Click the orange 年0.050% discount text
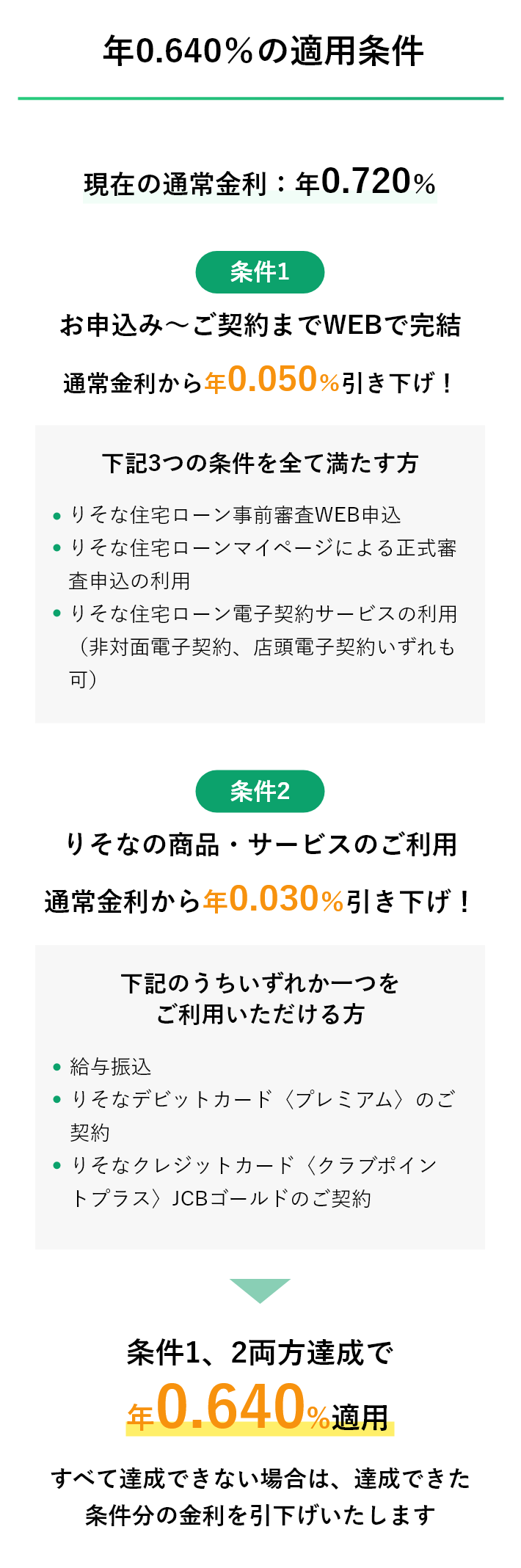521x1568 pixels. 272,380
